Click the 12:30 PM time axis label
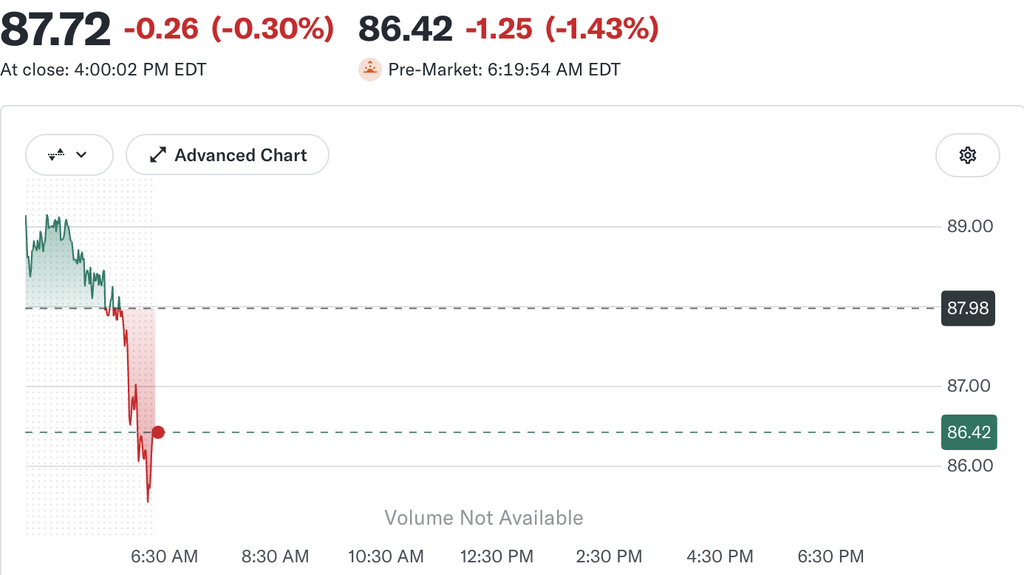This screenshot has height=575, width=1024. click(496, 557)
